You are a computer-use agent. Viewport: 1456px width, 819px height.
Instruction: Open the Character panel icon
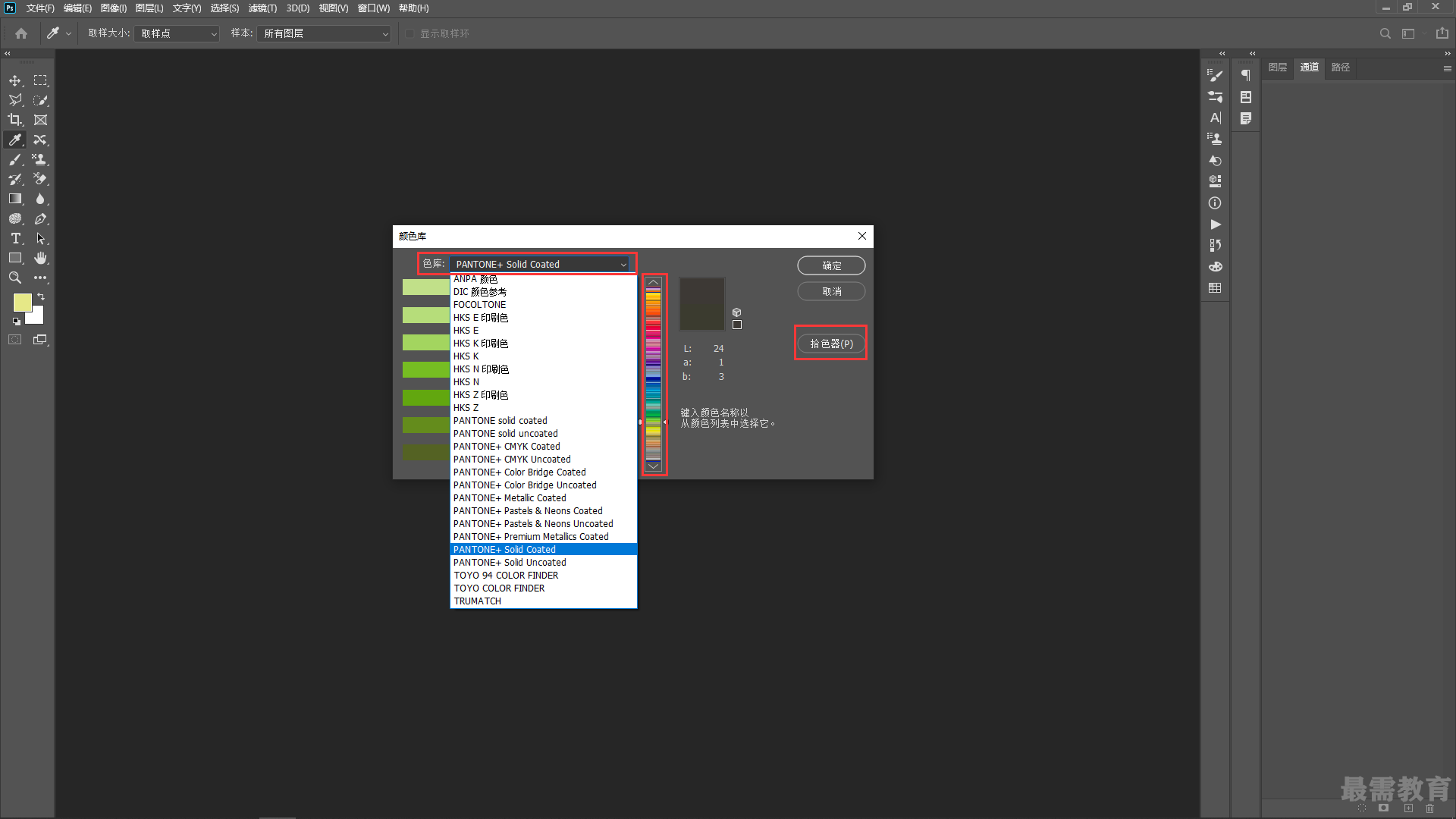click(x=1215, y=118)
